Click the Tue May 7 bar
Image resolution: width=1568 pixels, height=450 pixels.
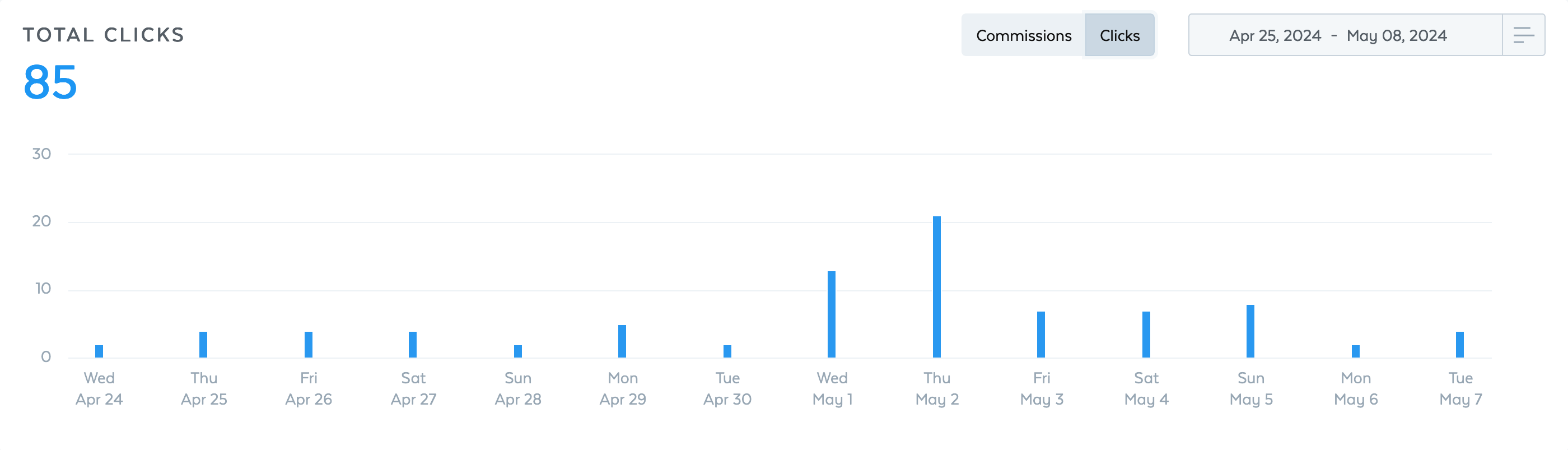[x=1460, y=345]
